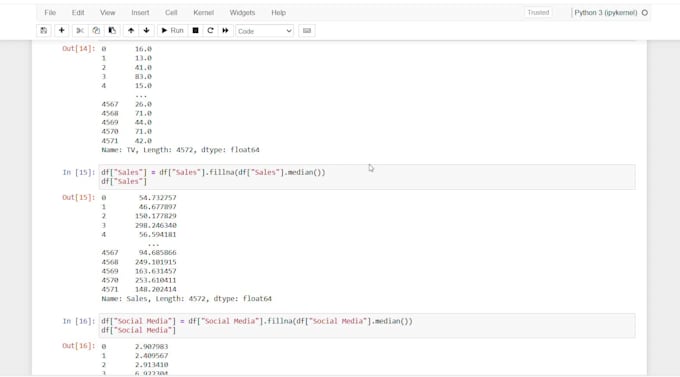Run the selected cell
This screenshot has width=680, height=377.
coord(173,31)
